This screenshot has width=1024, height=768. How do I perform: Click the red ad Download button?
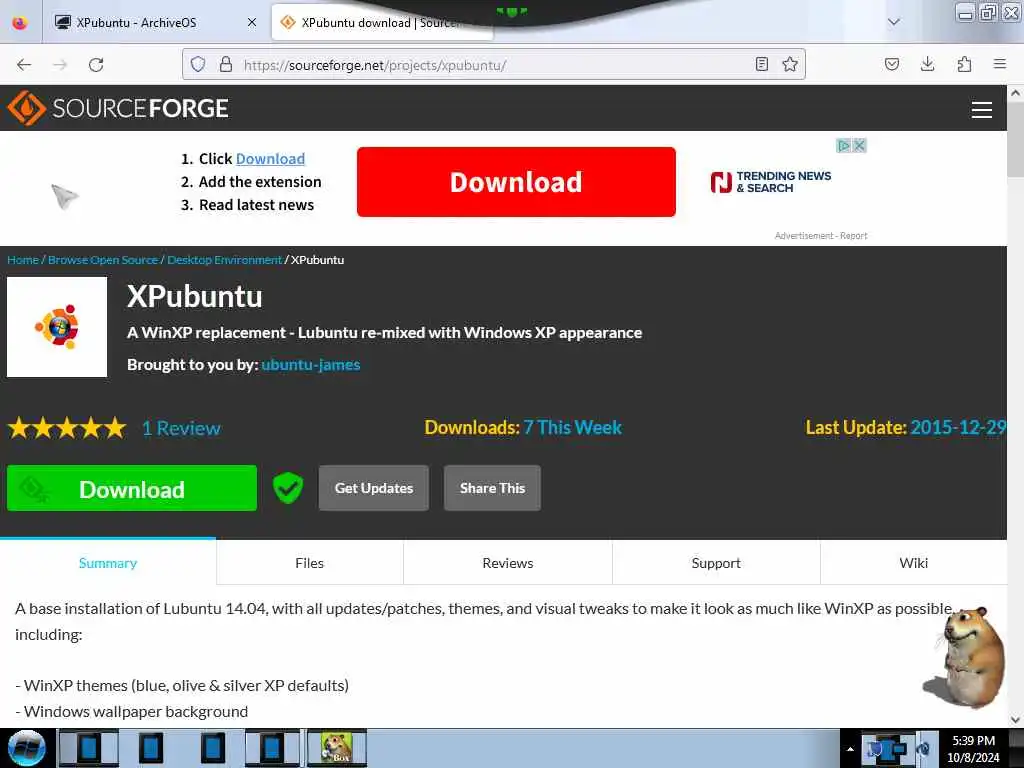516,182
